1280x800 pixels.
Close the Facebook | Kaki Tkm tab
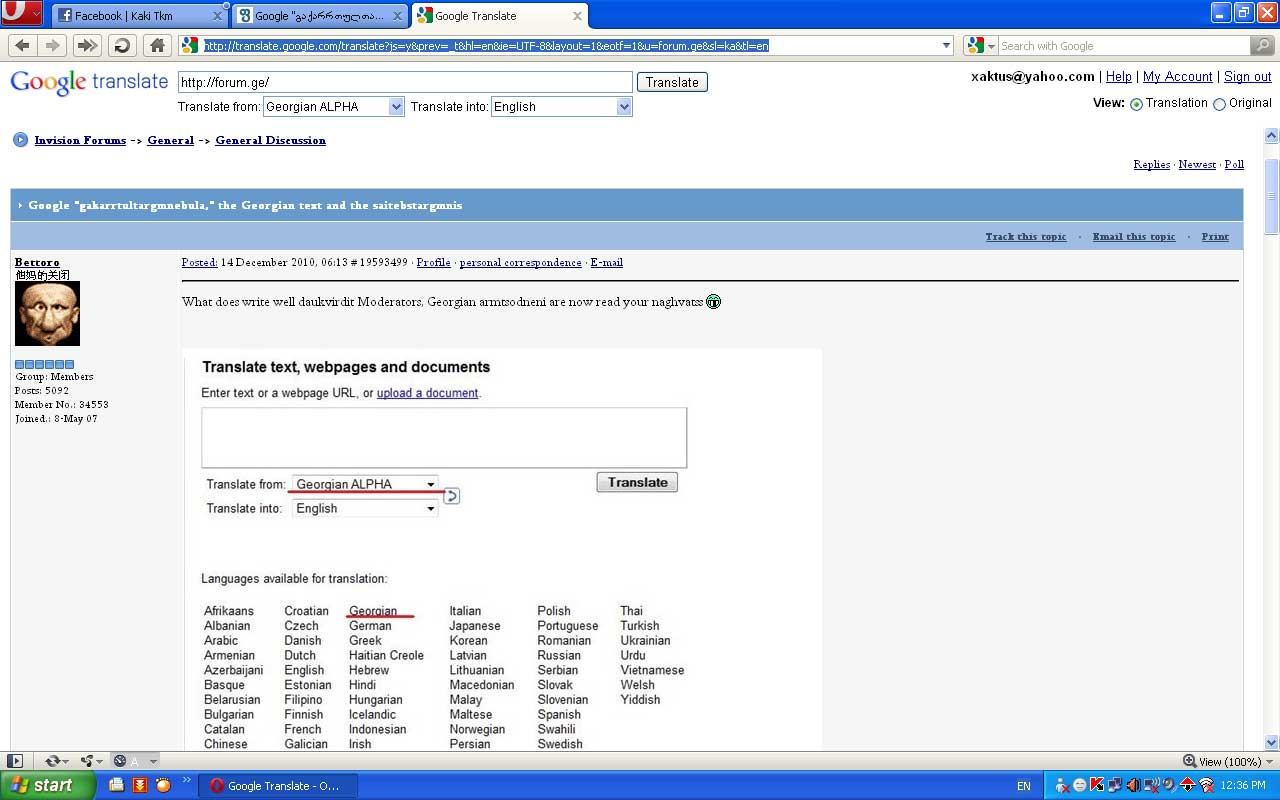coord(218,16)
